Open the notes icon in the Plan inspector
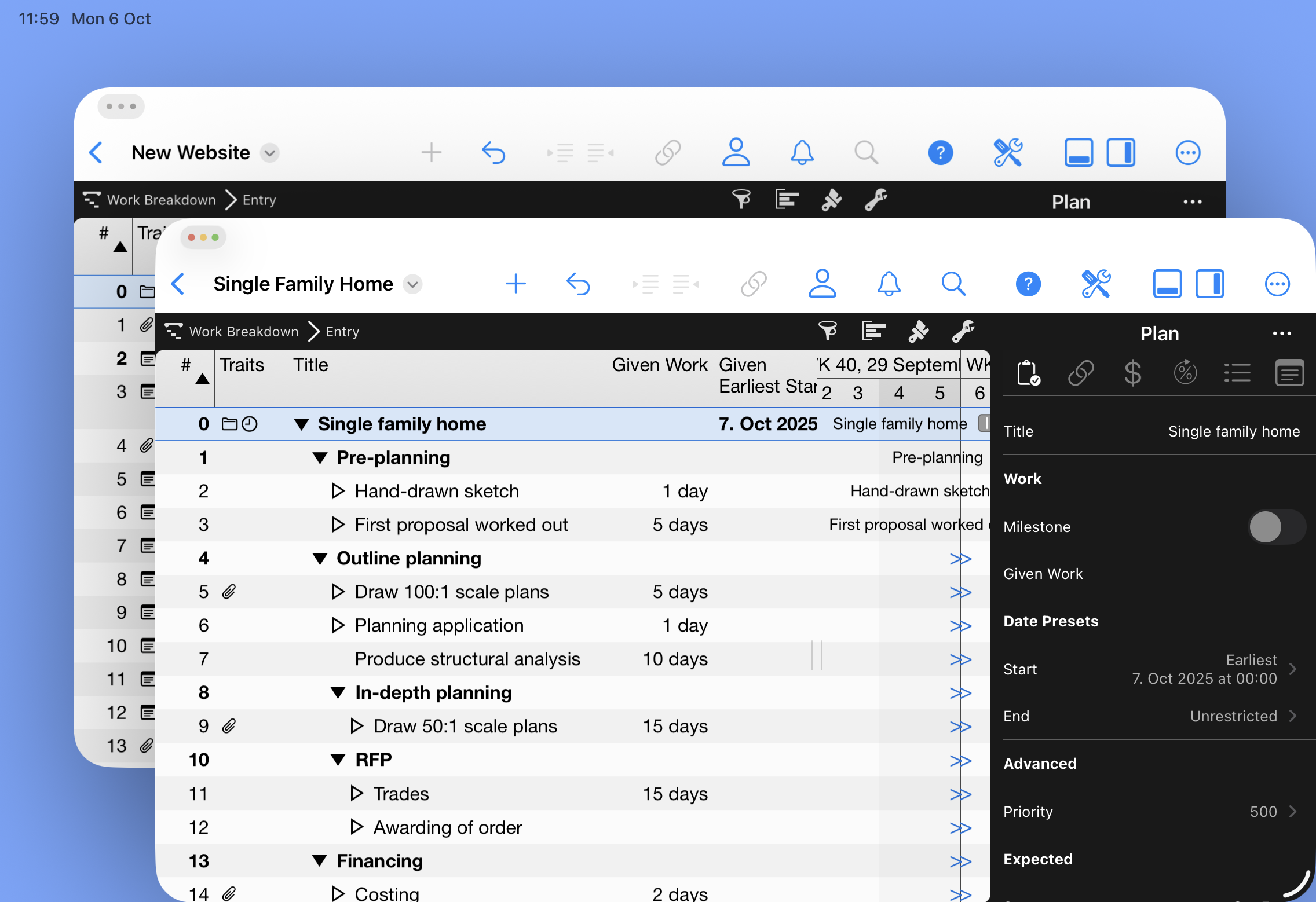Screen dimensions: 1316x902 [1289, 372]
